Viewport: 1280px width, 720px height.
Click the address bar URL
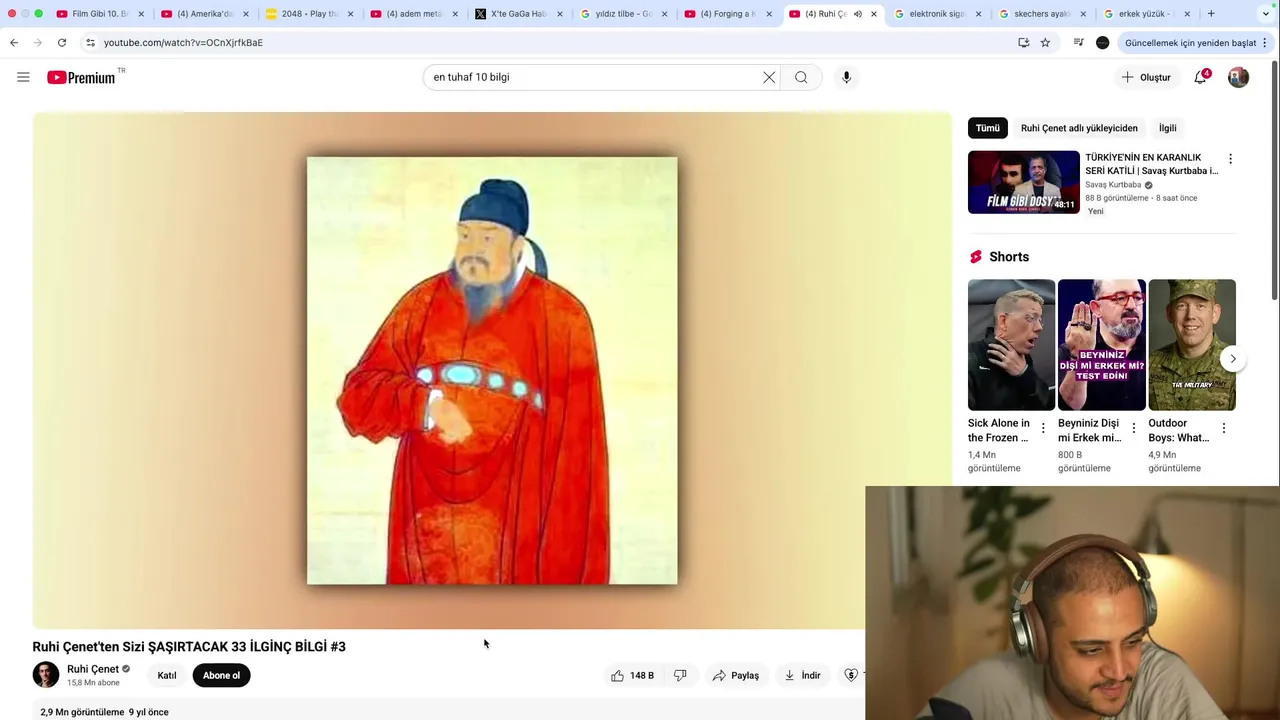pos(183,43)
